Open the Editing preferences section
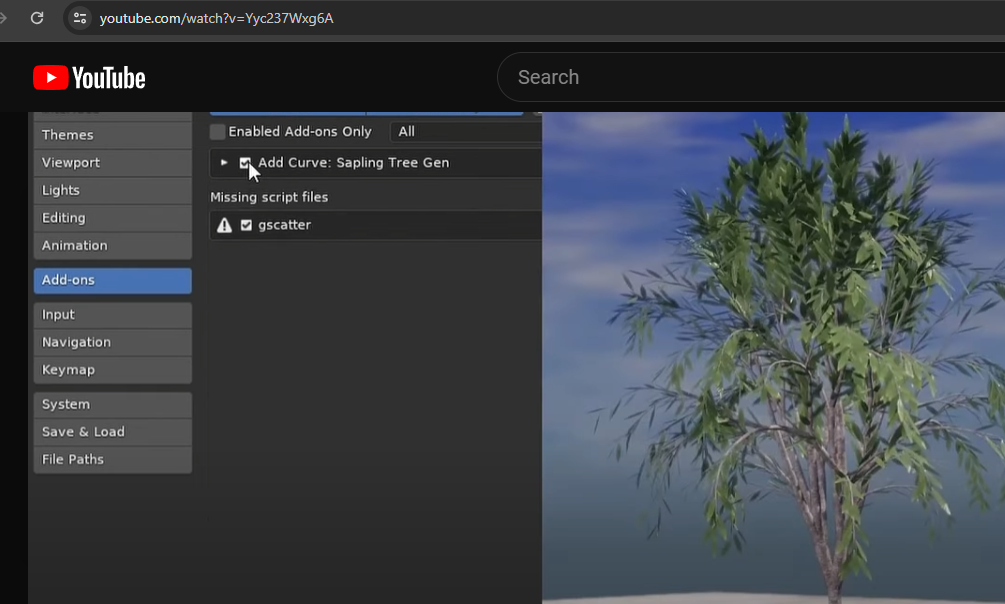The height and width of the screenshot is (604, 1005). [x=113, y=218]
